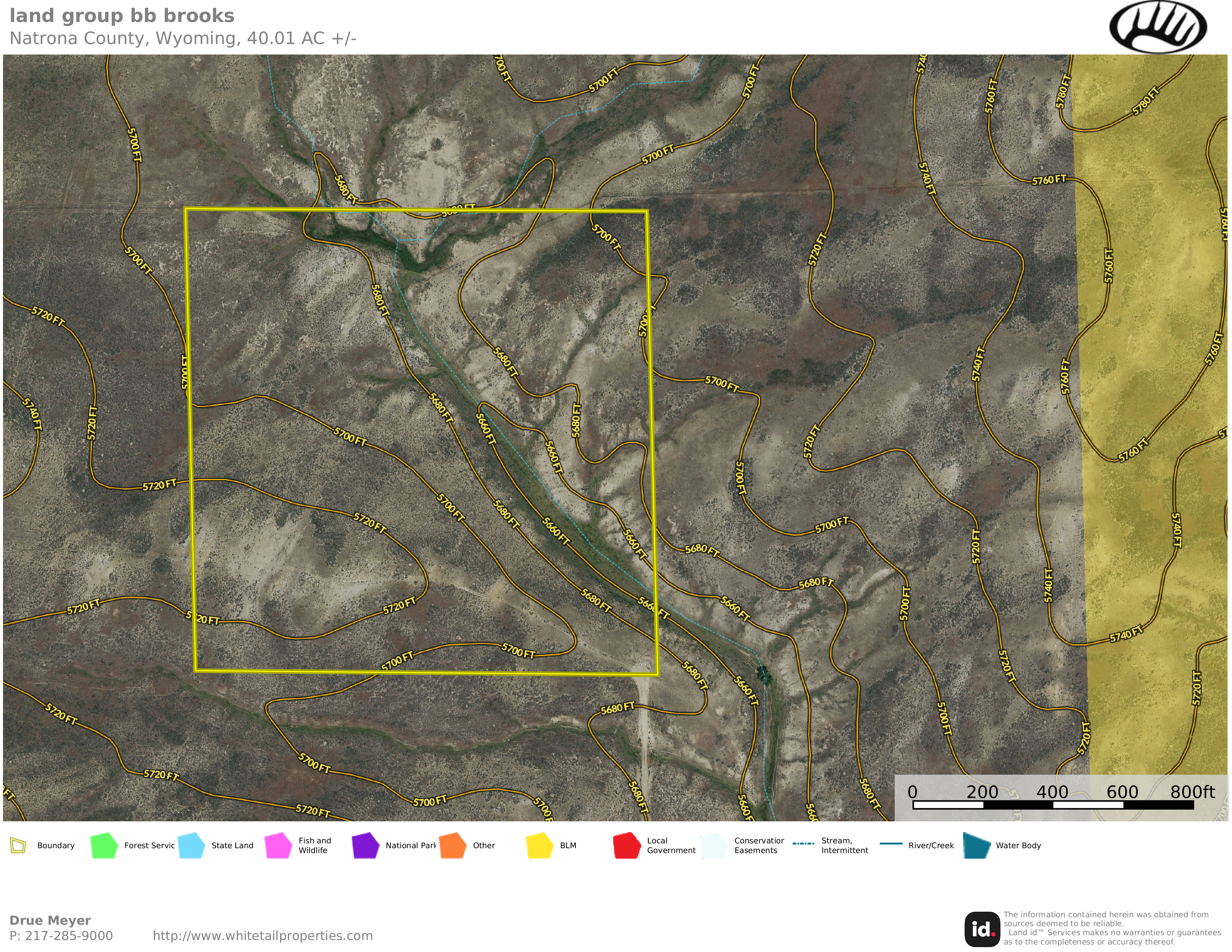The image size is (1232, 952).
Task: Click the River/Creek solid line symbol
Action: pyautogui.click(x=891, y=844)
